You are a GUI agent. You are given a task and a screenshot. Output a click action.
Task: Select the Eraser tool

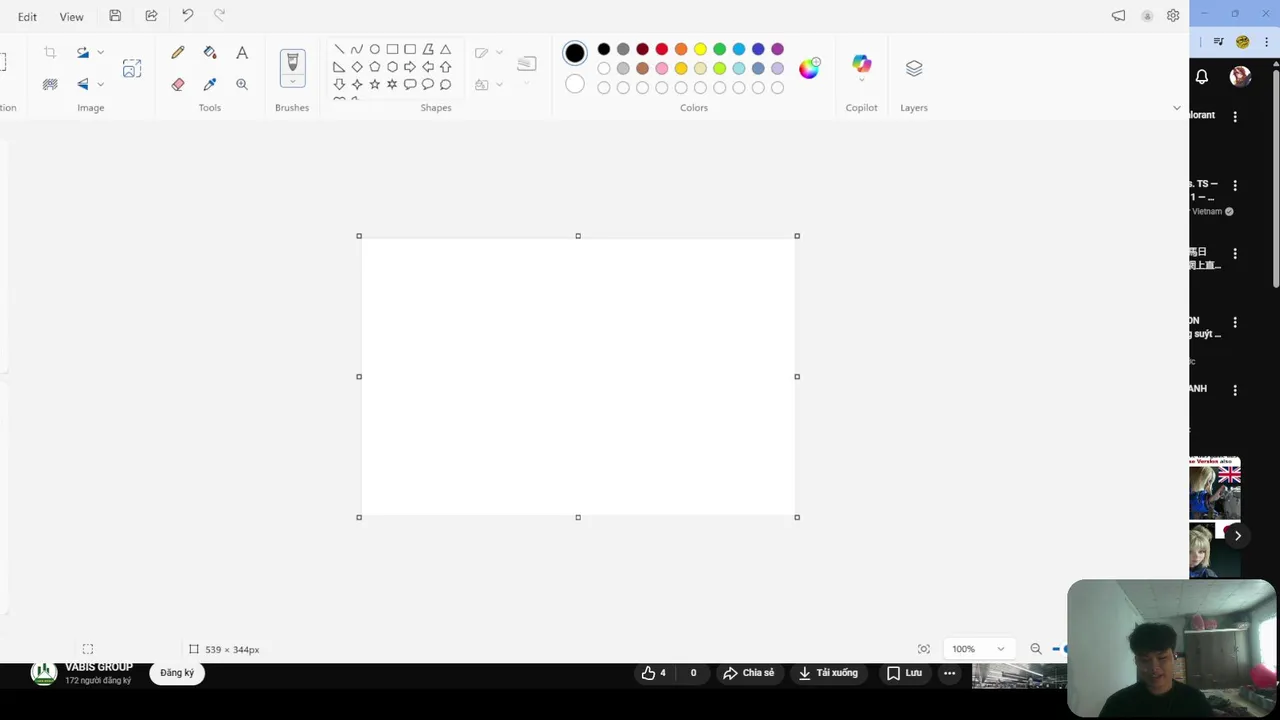click(x=178, y=84)
